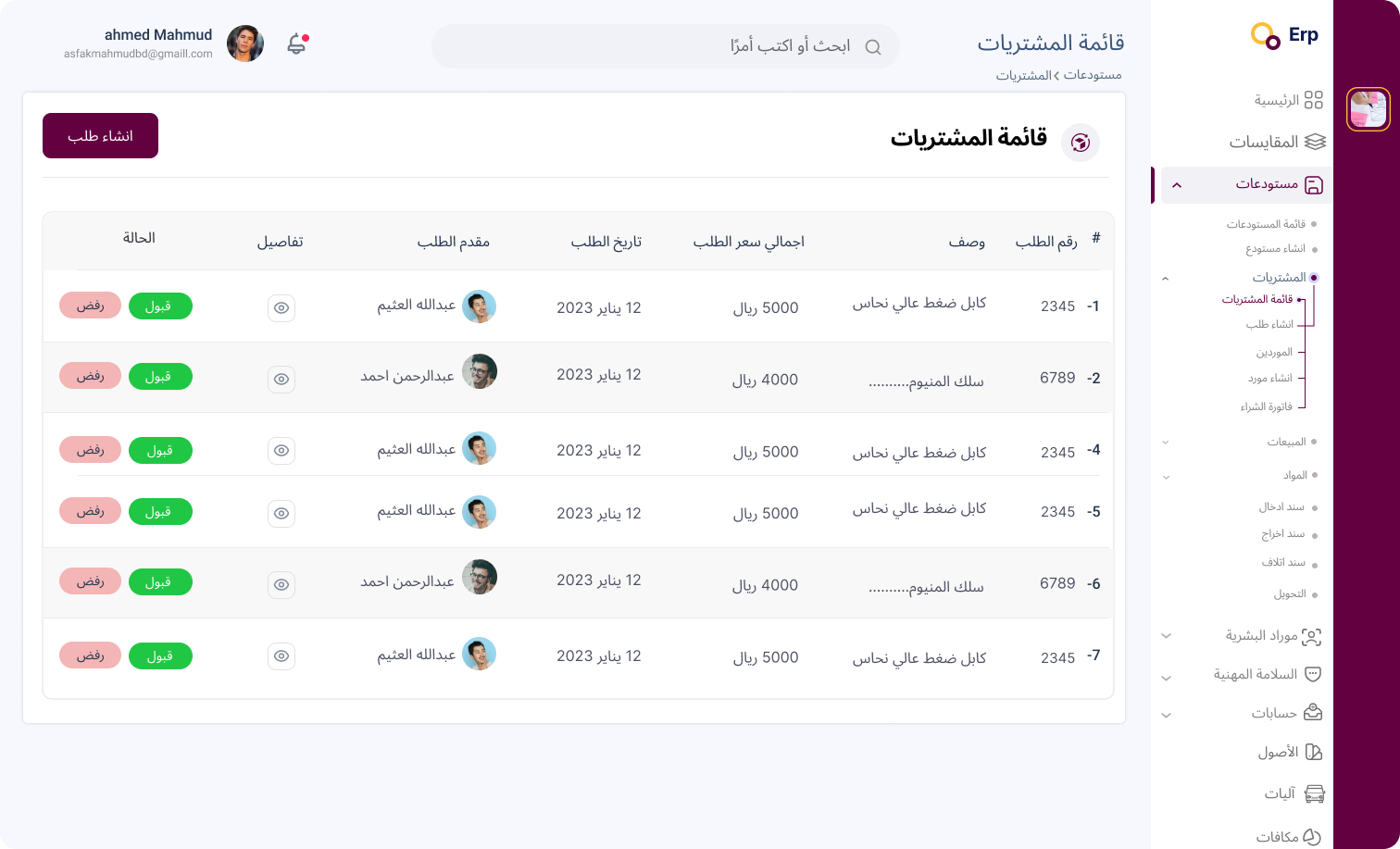Open the notifications bell icon
Viewport: 1400px width, 849px height.
pyautogui.click(x=296, y=44)
